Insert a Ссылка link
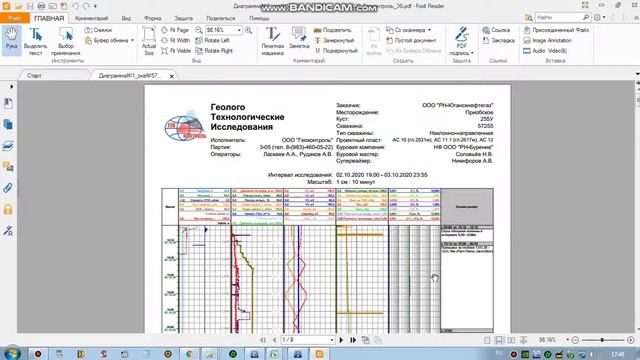This screenshot has width=640, height=360. coord(496,30)
